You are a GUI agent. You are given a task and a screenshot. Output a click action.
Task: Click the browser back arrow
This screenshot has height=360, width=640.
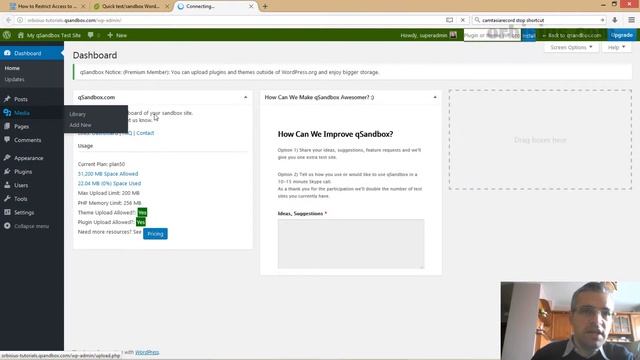click(x=9, y=20)
